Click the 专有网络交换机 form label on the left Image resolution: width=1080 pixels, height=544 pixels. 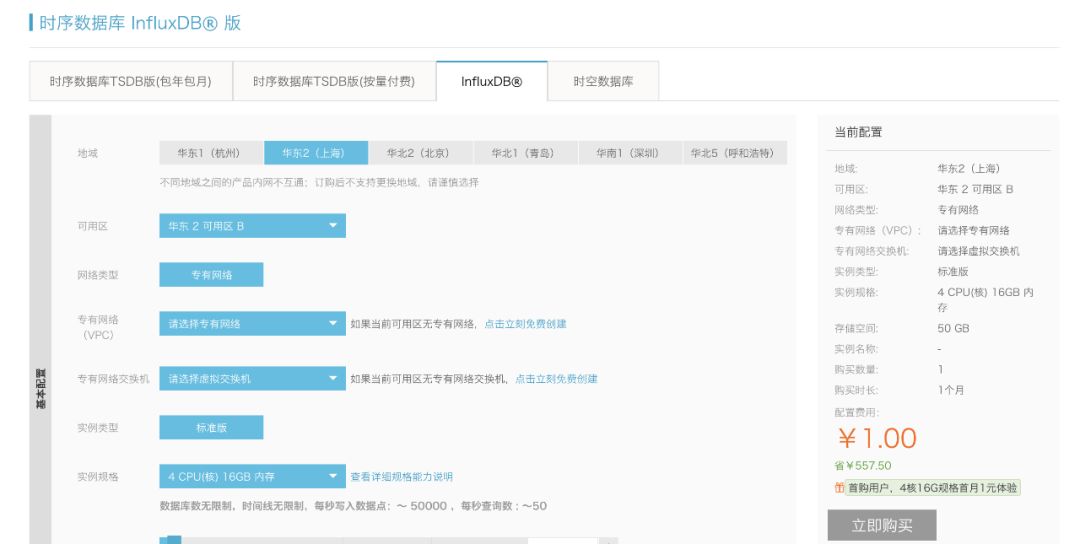click(113, 379)
